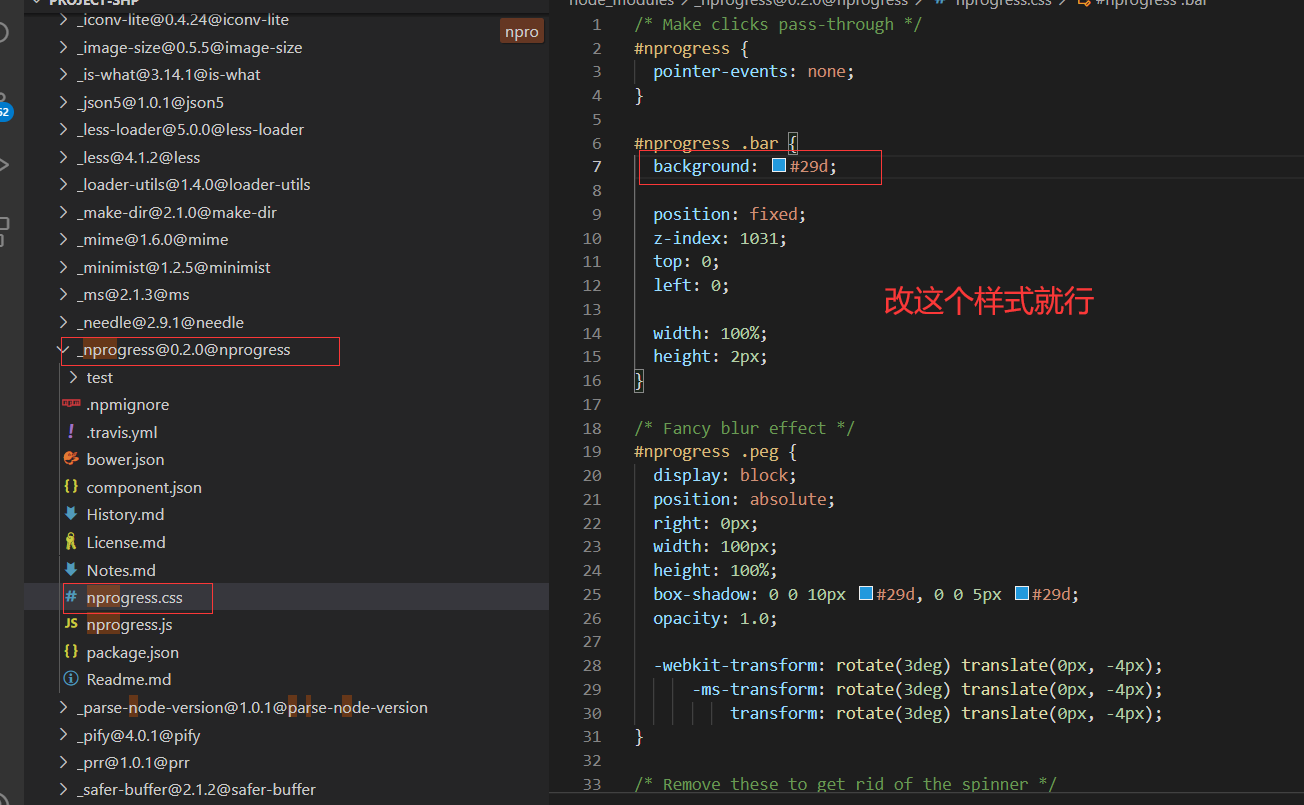Open first box-shadow #29d swatch on line 25
Image resolution: width=1304 pixels, height=805 pixels.
[x=866, y=594]
